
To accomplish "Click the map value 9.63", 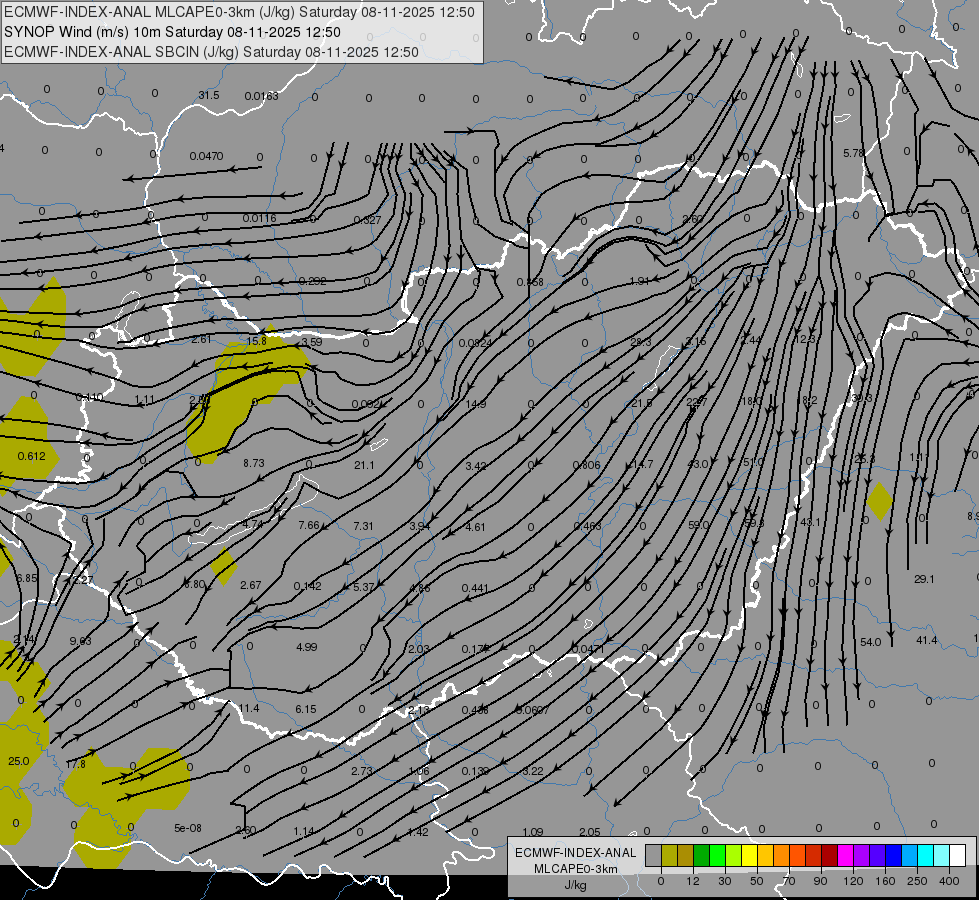I will (x=81, y=641).
